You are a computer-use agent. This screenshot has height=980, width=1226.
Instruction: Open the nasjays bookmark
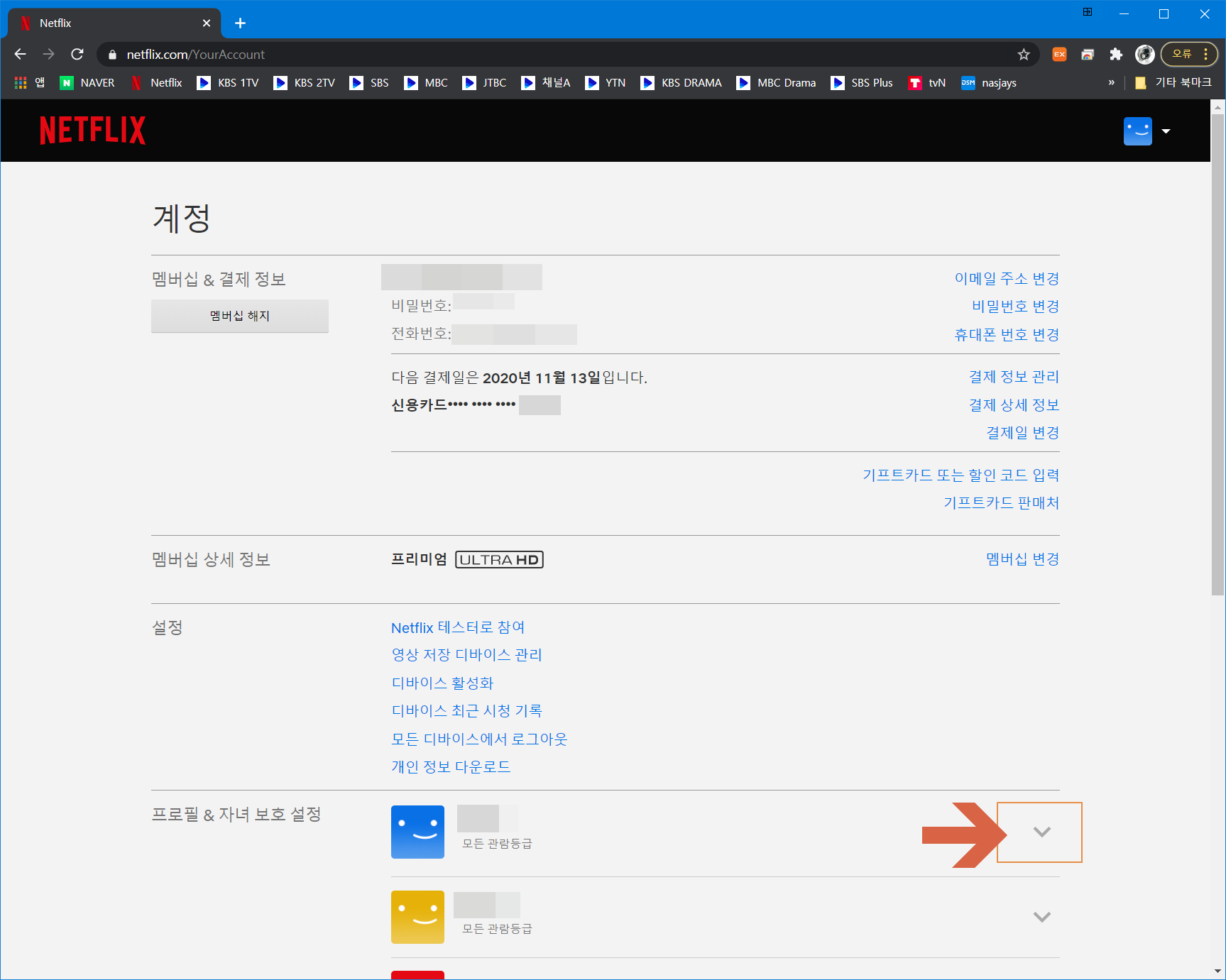989,82
